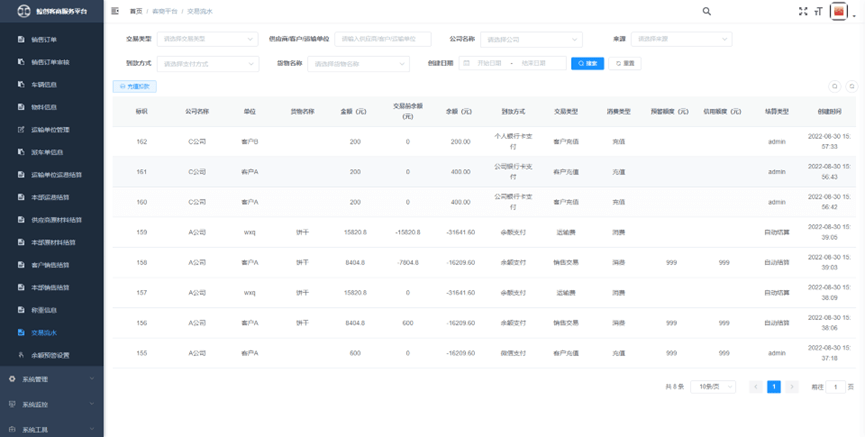This screenshot has height=437, width=865.
Task: Click the 创建时间 column header
Action: (830, 111)
